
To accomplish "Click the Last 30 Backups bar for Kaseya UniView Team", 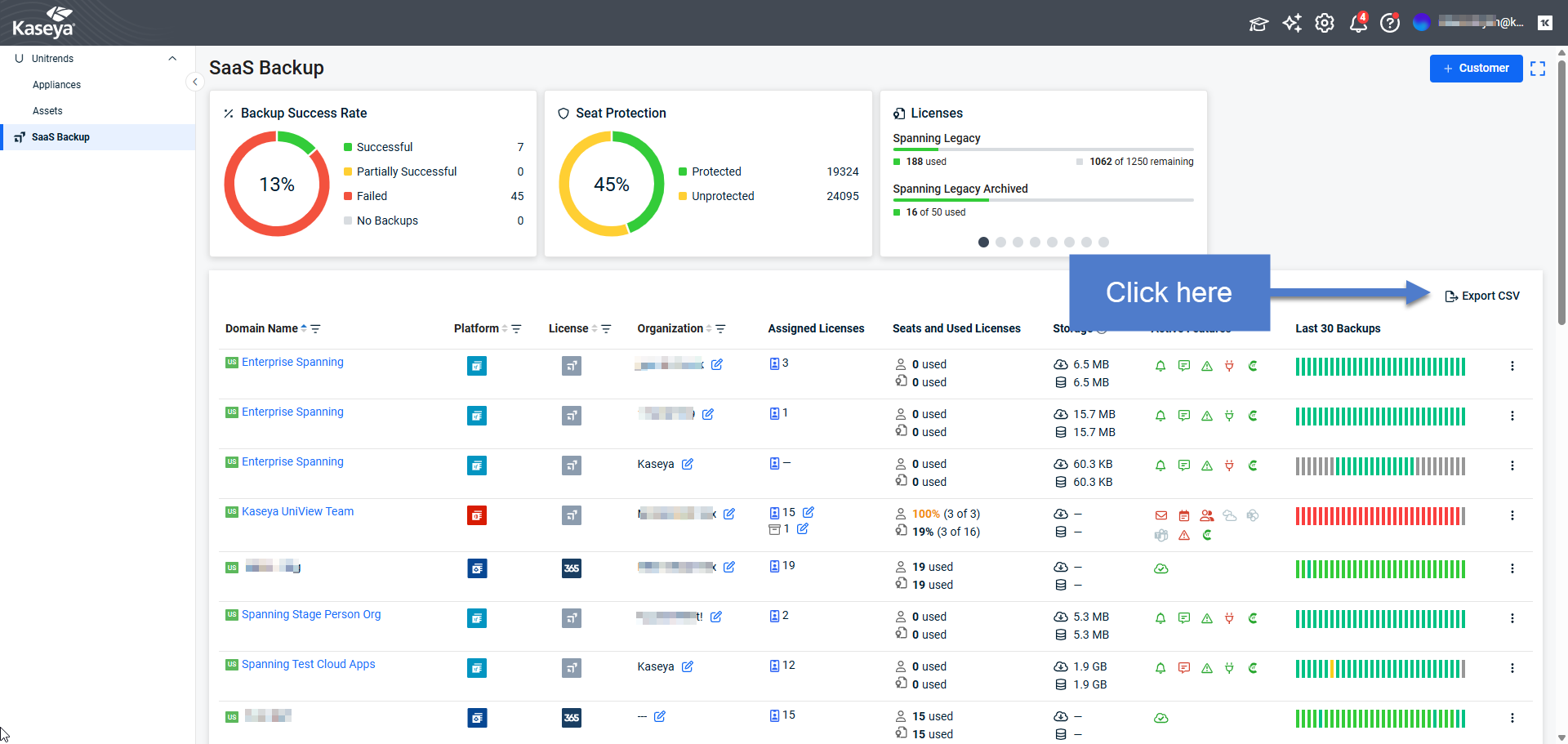I will point(1379,516).
